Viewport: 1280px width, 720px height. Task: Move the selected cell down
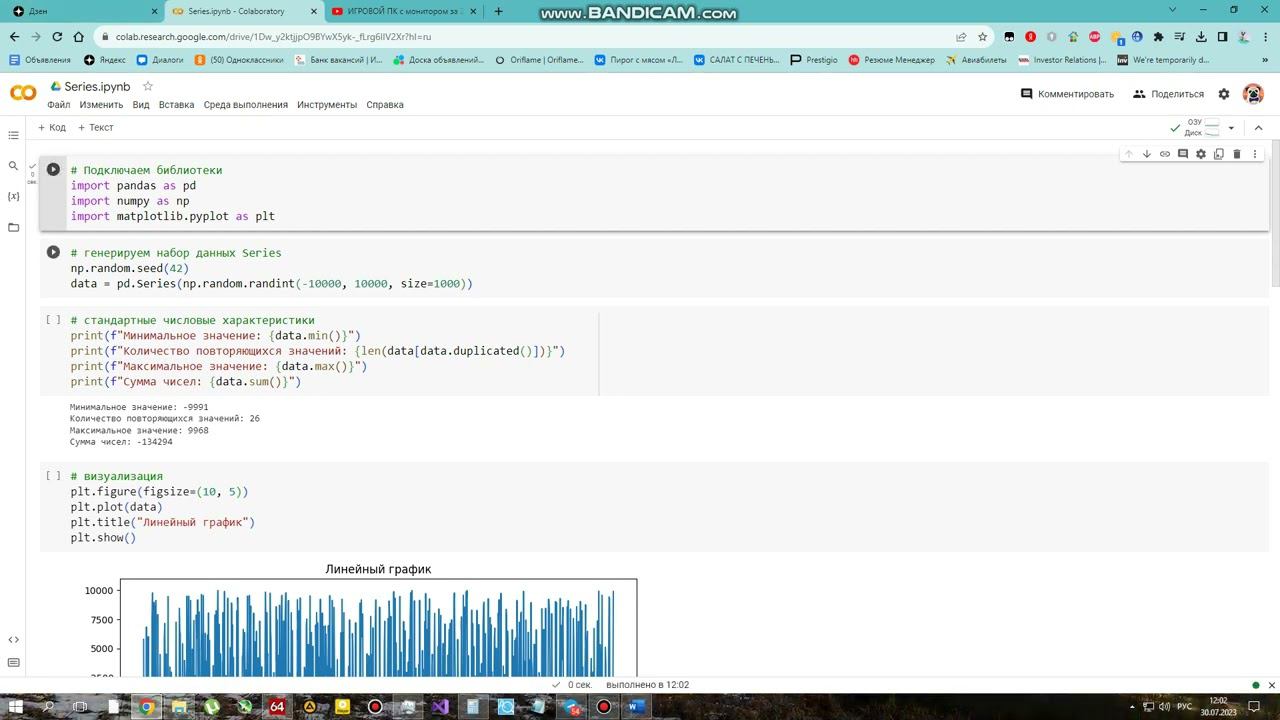point(1147,154)
